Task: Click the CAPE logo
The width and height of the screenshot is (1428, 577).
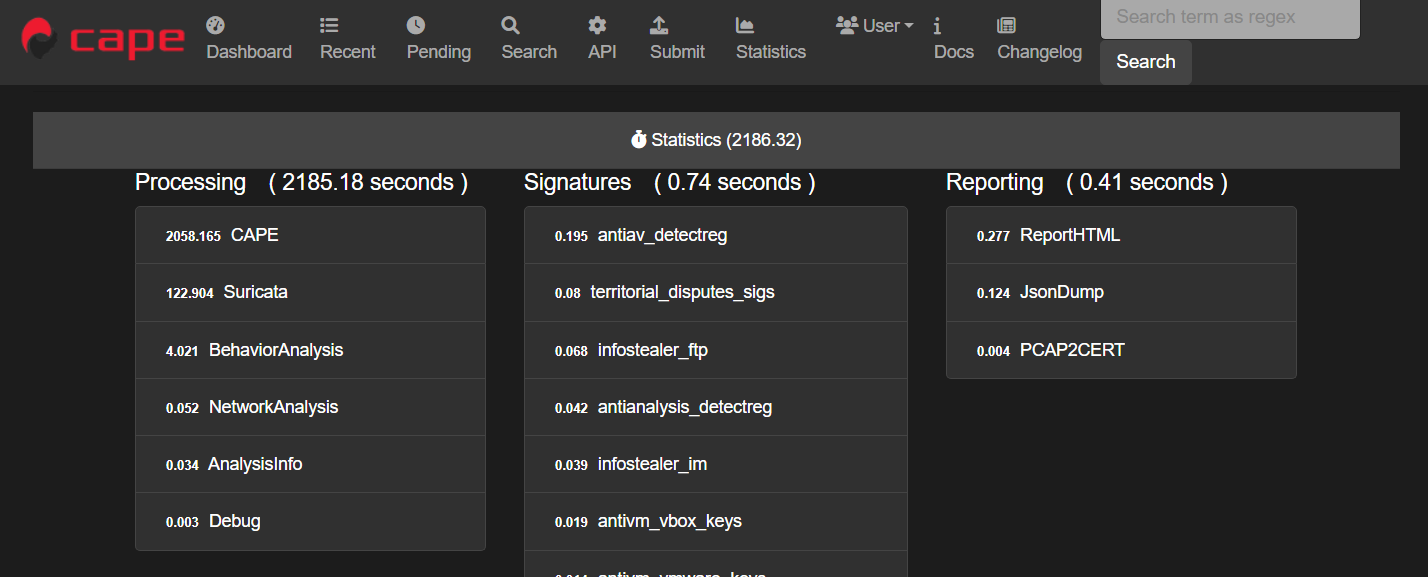Action: tap(104, 40)
